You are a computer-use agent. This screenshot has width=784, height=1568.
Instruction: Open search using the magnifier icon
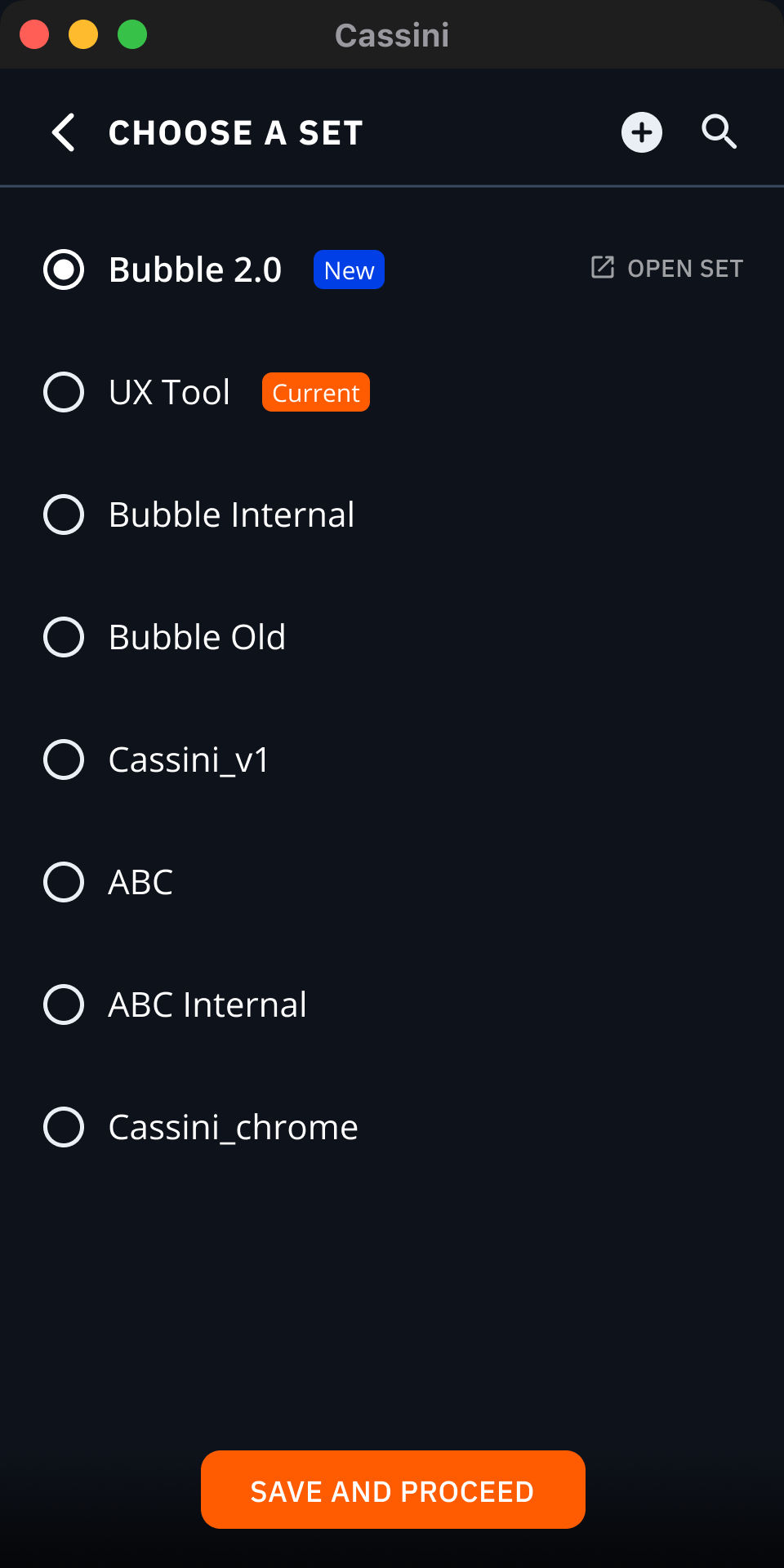tap(718, 132)
